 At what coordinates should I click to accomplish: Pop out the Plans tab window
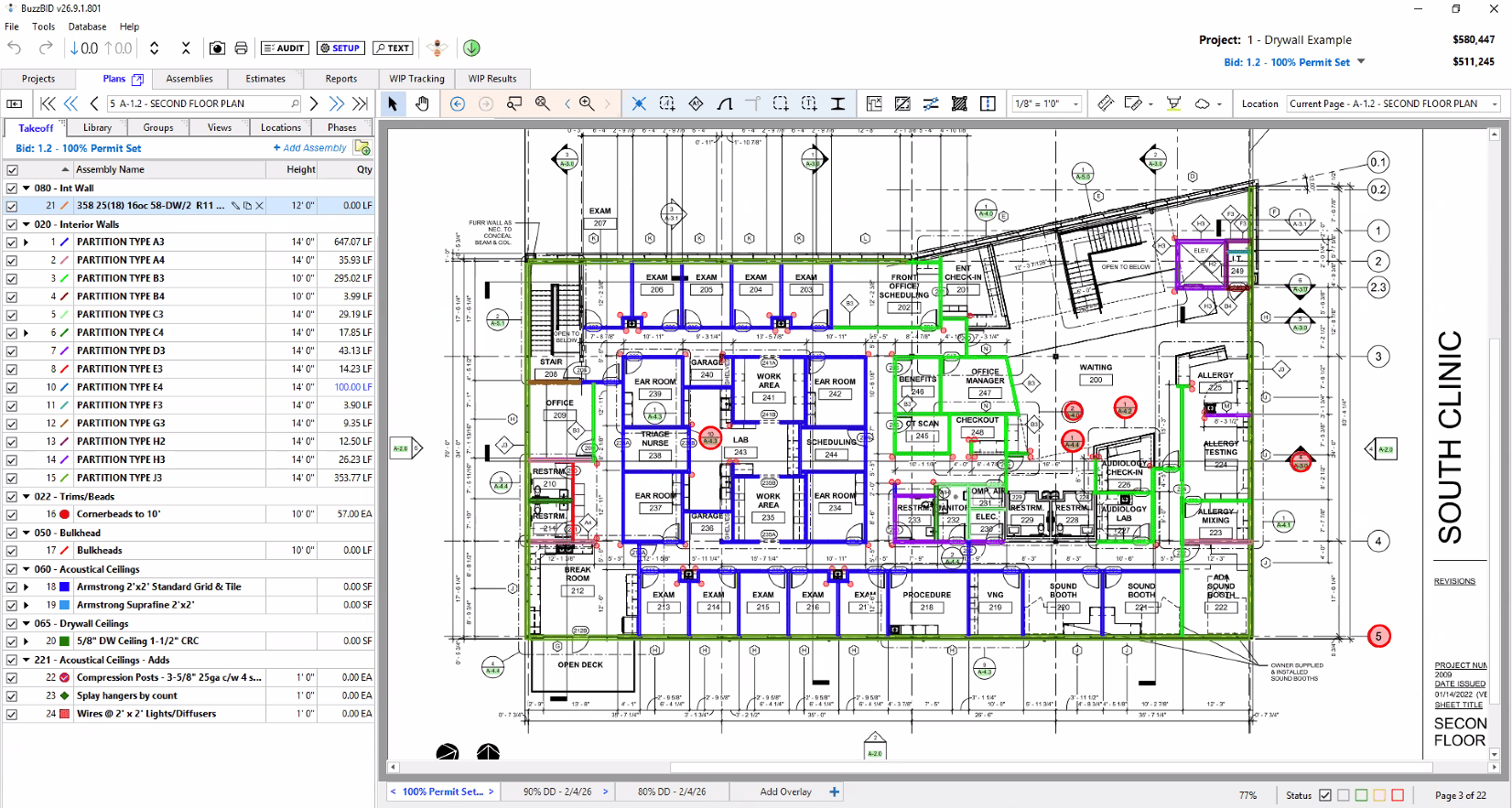click(138, 79)
